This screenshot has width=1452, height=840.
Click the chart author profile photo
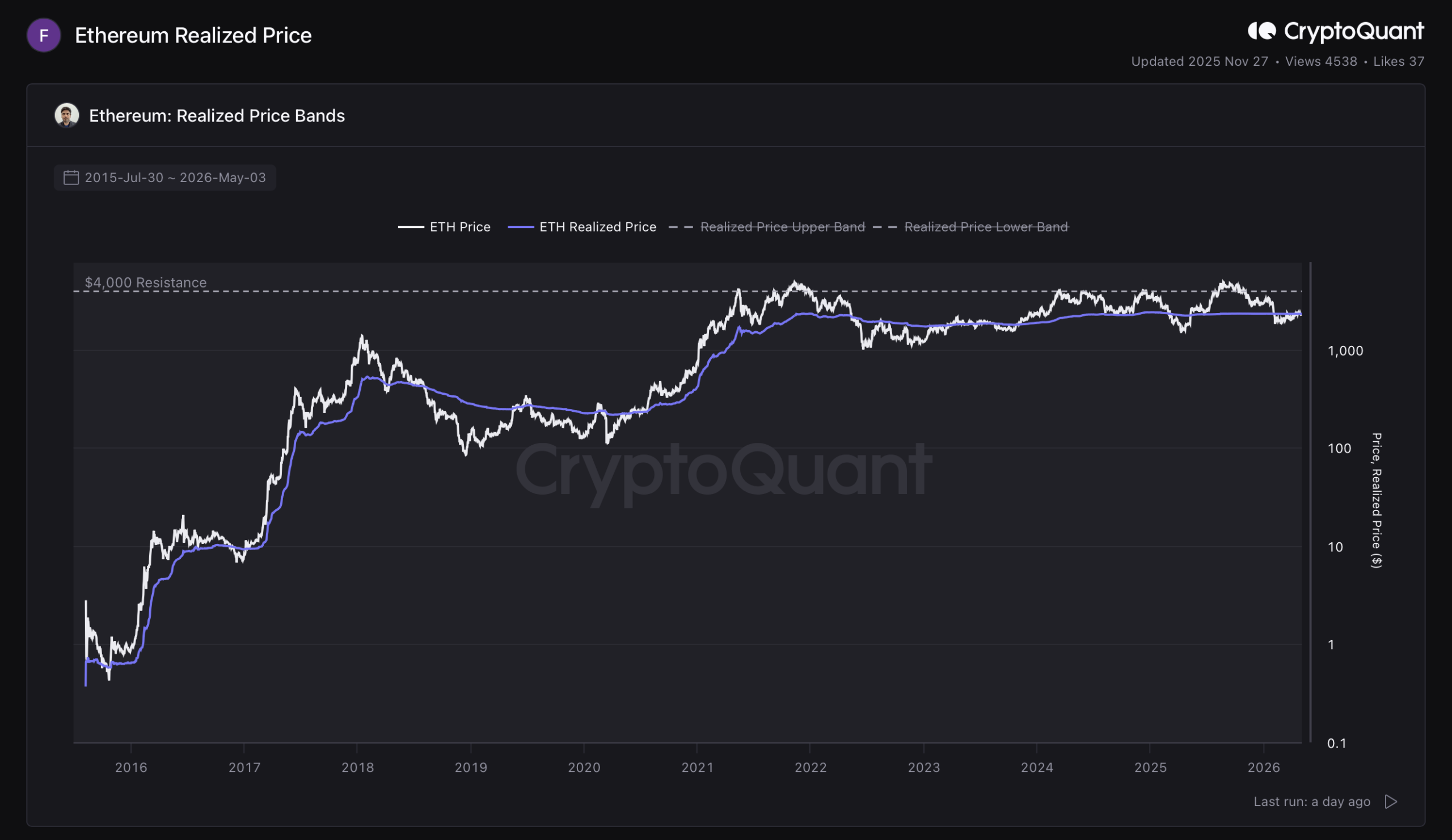pos(67,116)
